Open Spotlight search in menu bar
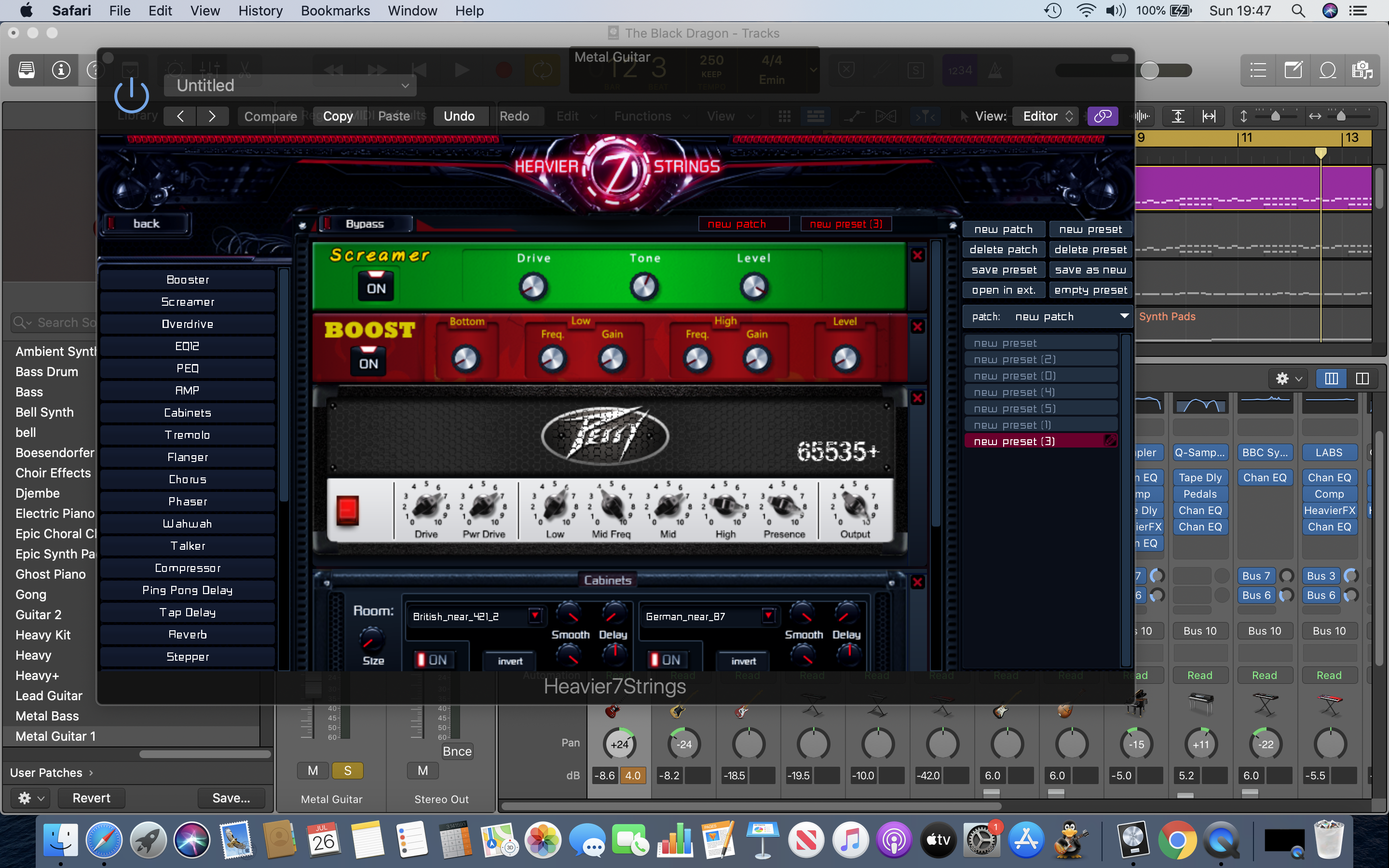The height and width of the screenshot is (868, 1389). pos(1298,10)
